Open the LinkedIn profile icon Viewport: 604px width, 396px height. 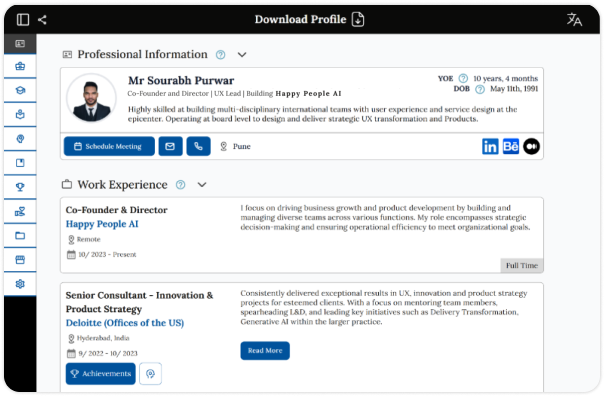[x=490, y=146]
